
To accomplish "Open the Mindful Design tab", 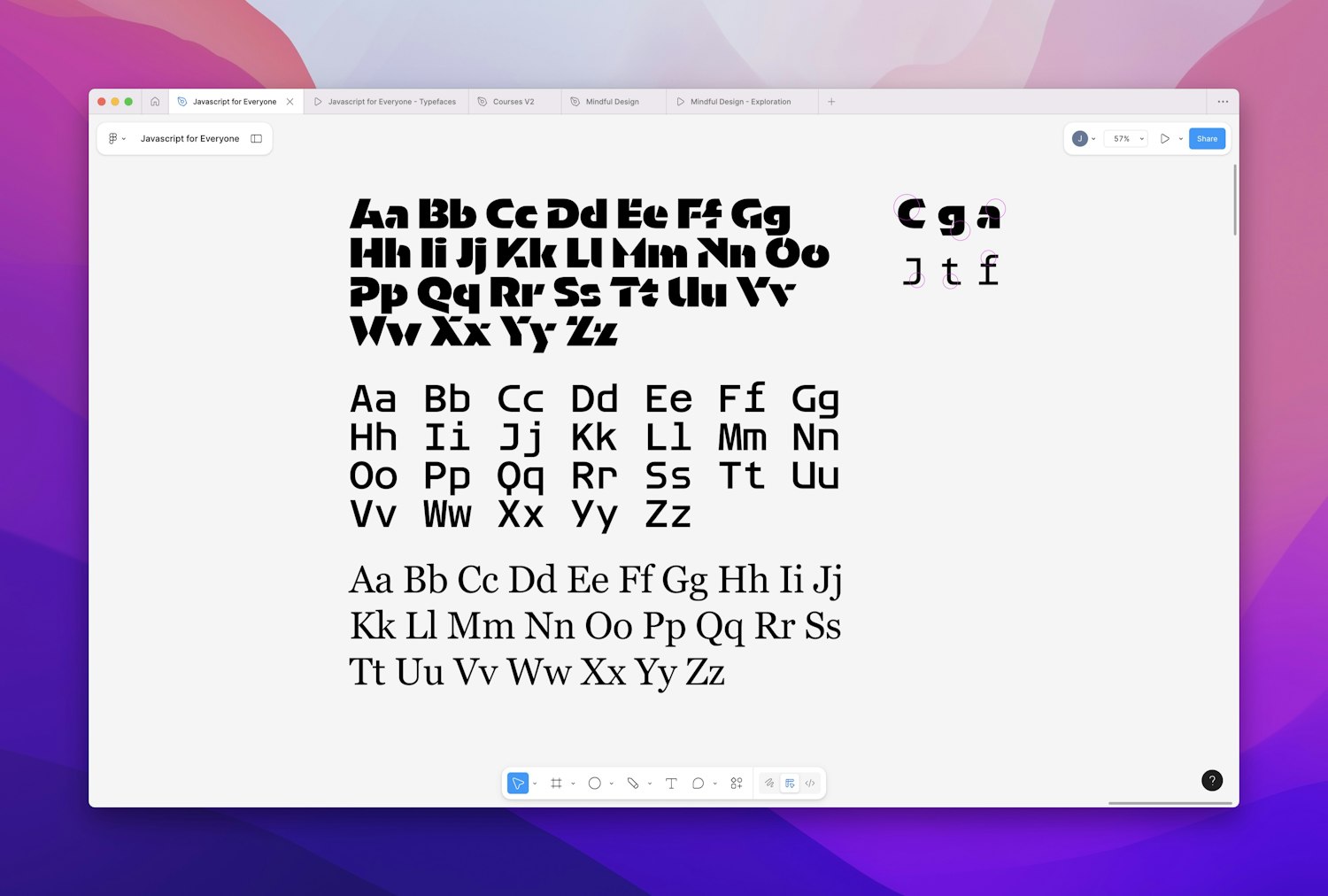I will 611,101.
